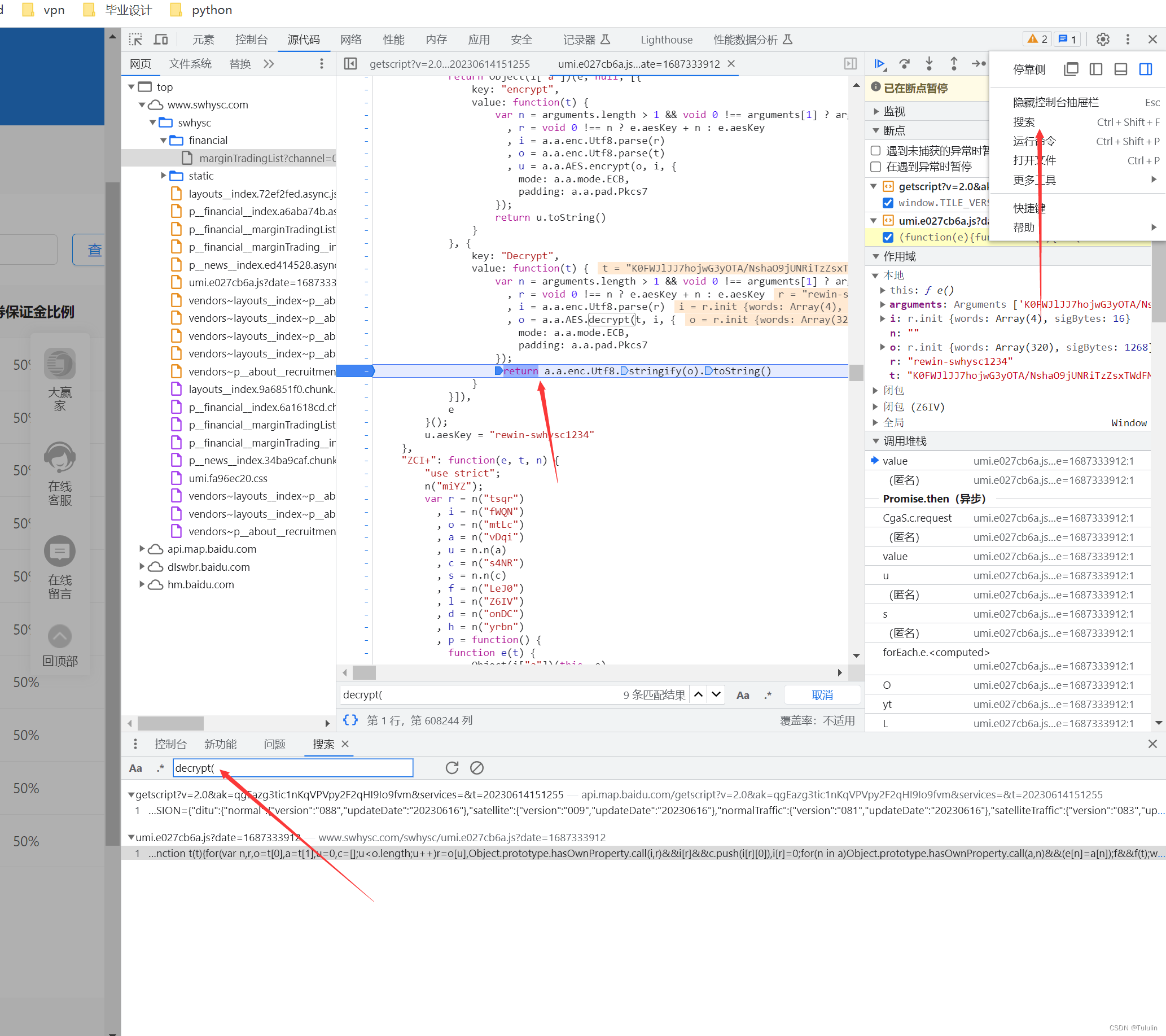Open getscript source file tab
This screenshot has height=1036, width=1166.
[449, 64]
